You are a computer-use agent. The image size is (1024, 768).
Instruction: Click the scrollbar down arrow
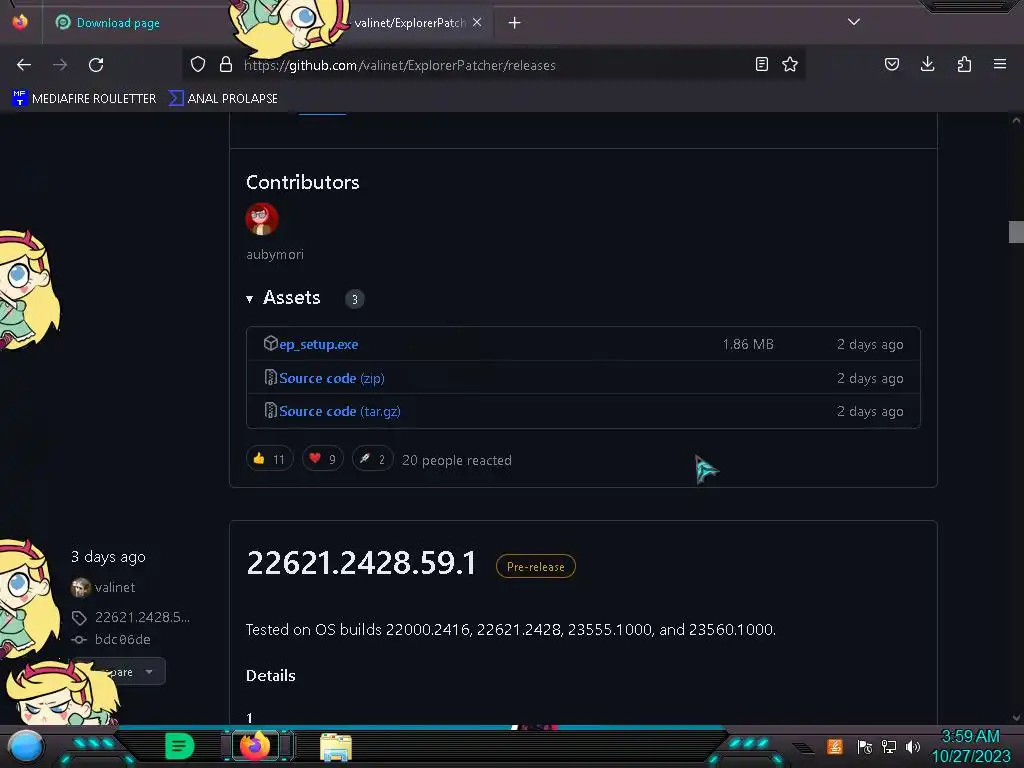coord(1016,718)
